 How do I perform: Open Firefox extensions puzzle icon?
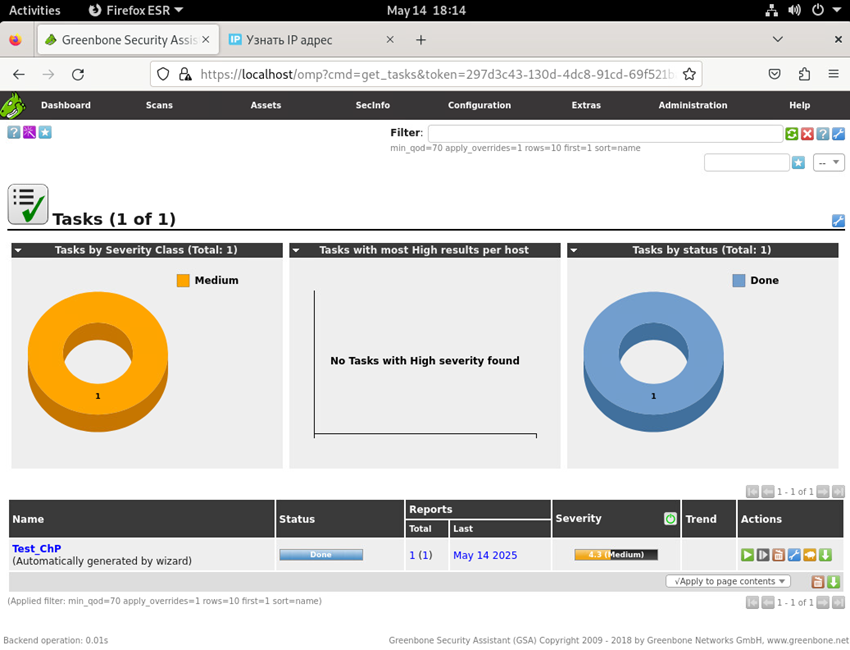[x=804, y=74]
